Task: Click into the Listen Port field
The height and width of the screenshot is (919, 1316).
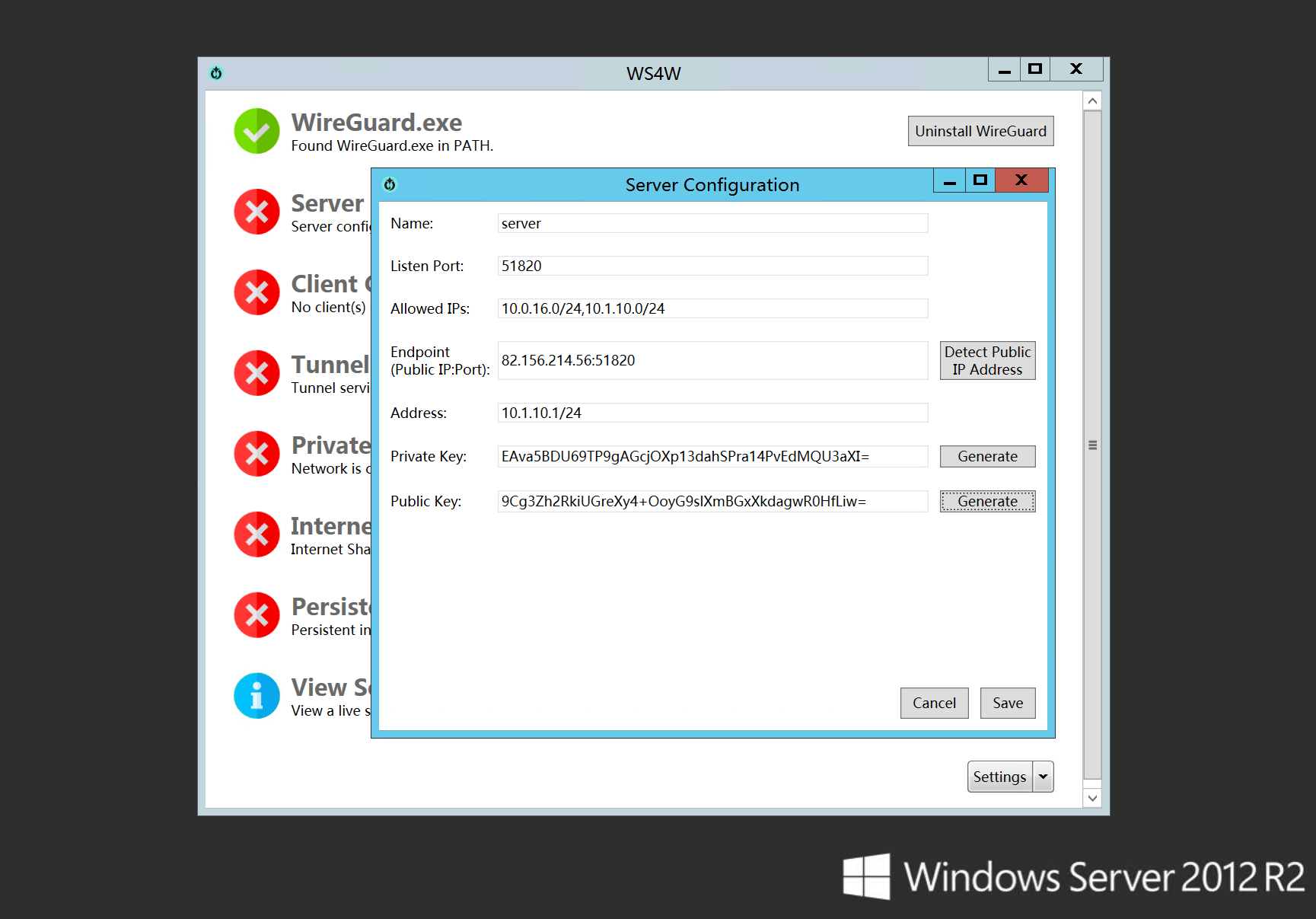Action: pos(712,266)
